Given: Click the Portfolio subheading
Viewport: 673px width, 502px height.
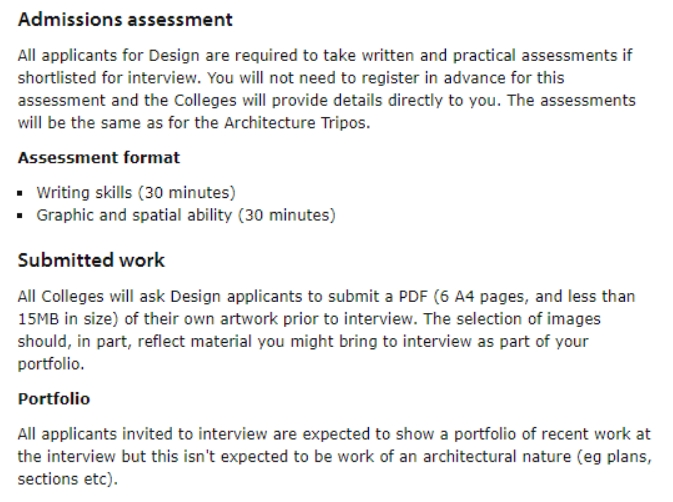Looking at the screenshot, I should [54, 399].
